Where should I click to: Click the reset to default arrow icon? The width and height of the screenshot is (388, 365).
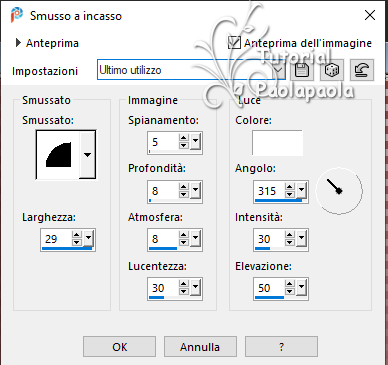tap(362, 70)
